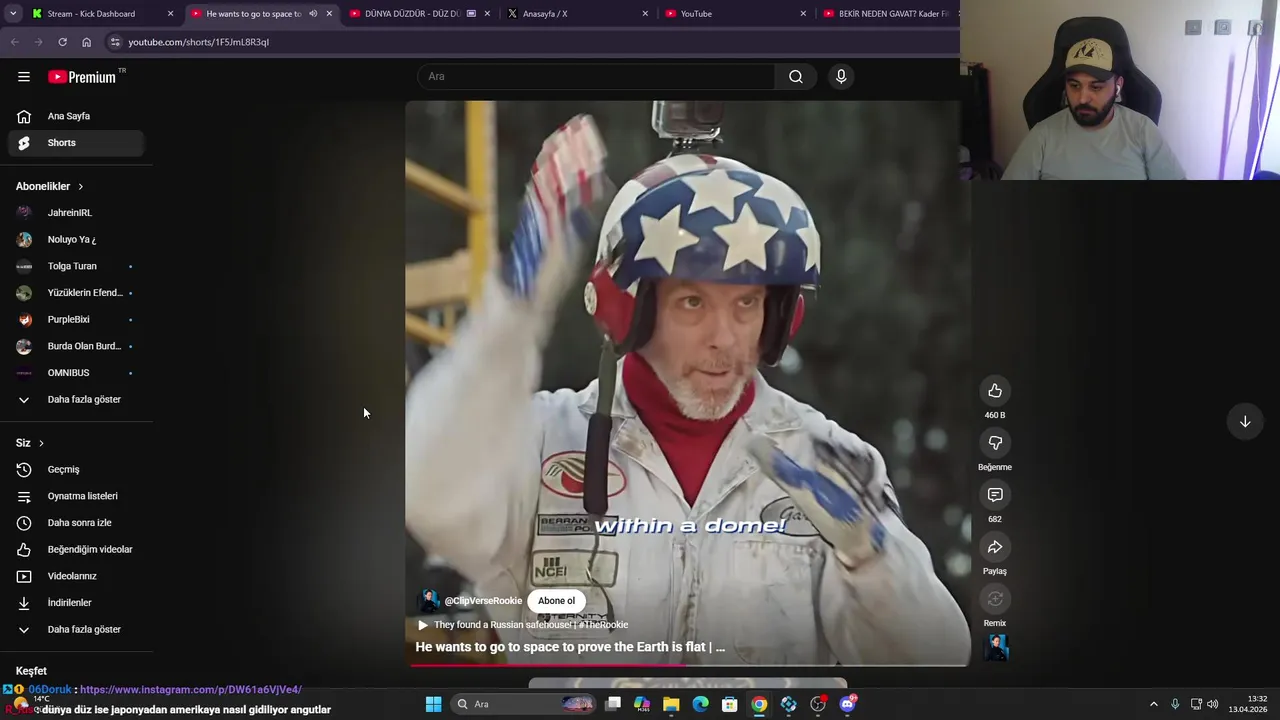The height and width of the screenshot is (720, 1280).
Task: Open JahreinIRL subscription channel
Action: tap(76, 213)
